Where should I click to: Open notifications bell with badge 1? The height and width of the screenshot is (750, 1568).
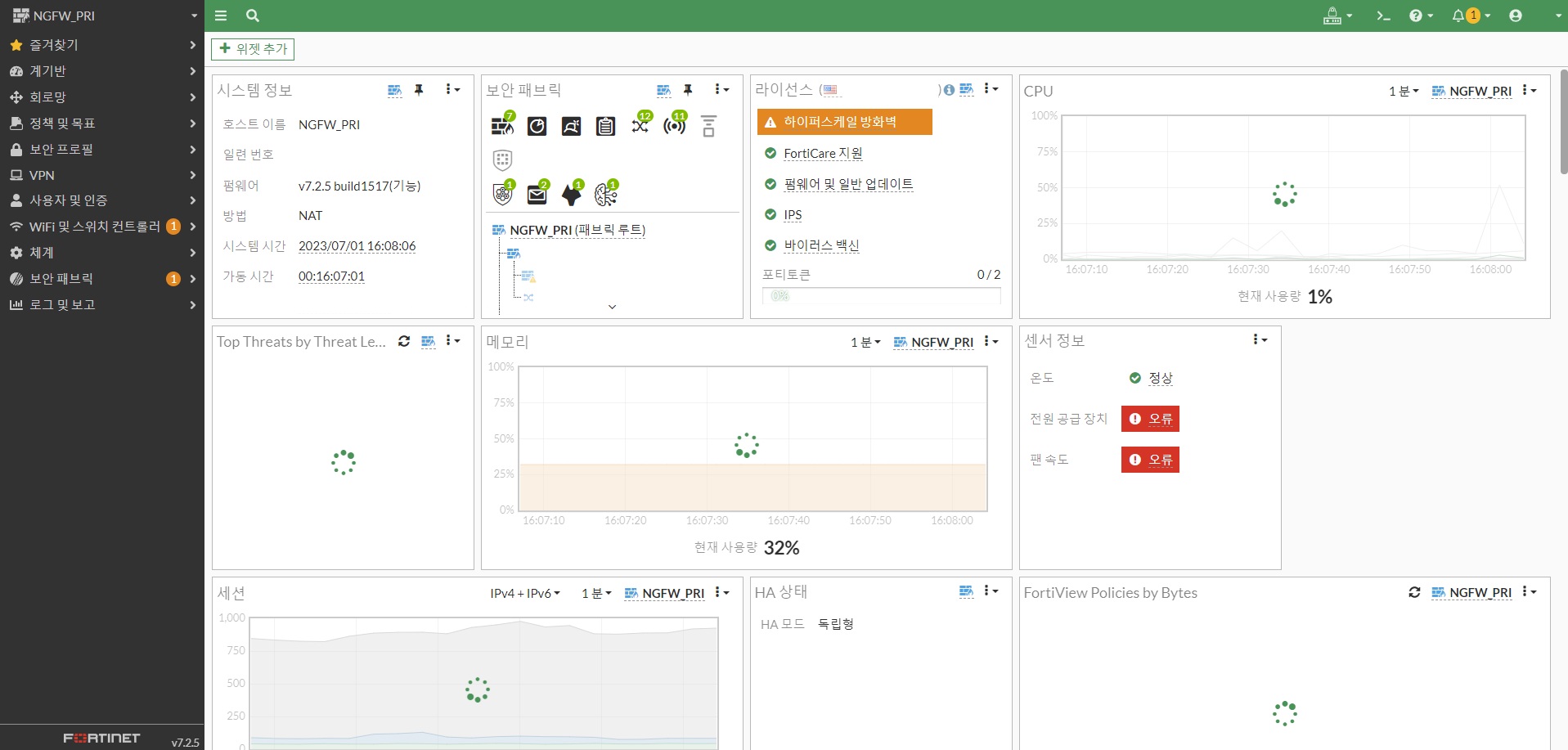pyautogui.click(x=1471, y=16)
